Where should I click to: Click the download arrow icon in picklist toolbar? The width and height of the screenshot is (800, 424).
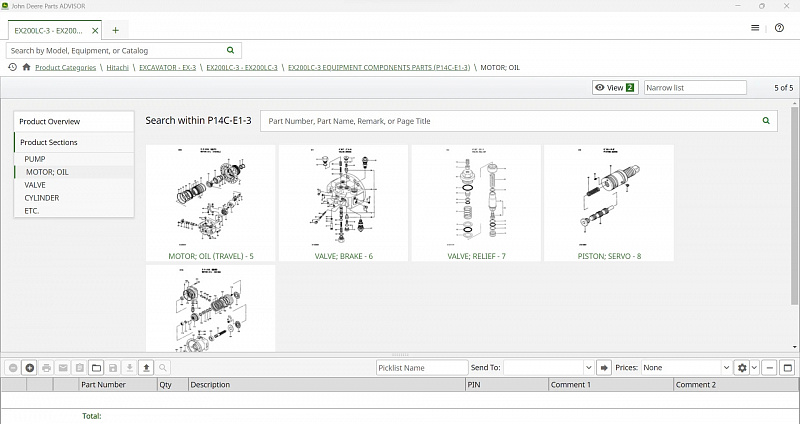click(x=130, y=367)
